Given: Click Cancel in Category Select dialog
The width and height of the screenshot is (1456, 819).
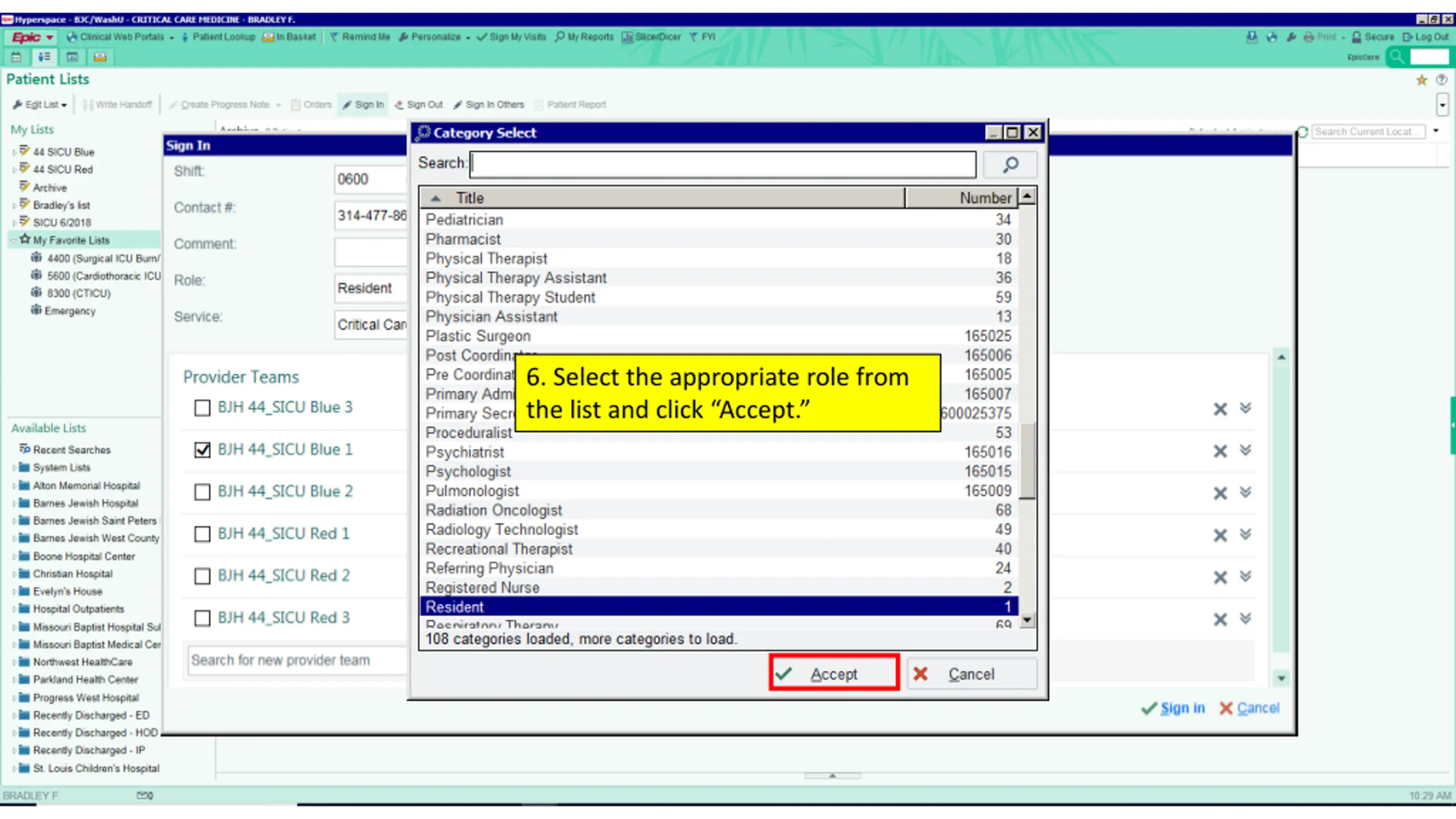Looking at the screenshot, I should [x=972, y=673].
